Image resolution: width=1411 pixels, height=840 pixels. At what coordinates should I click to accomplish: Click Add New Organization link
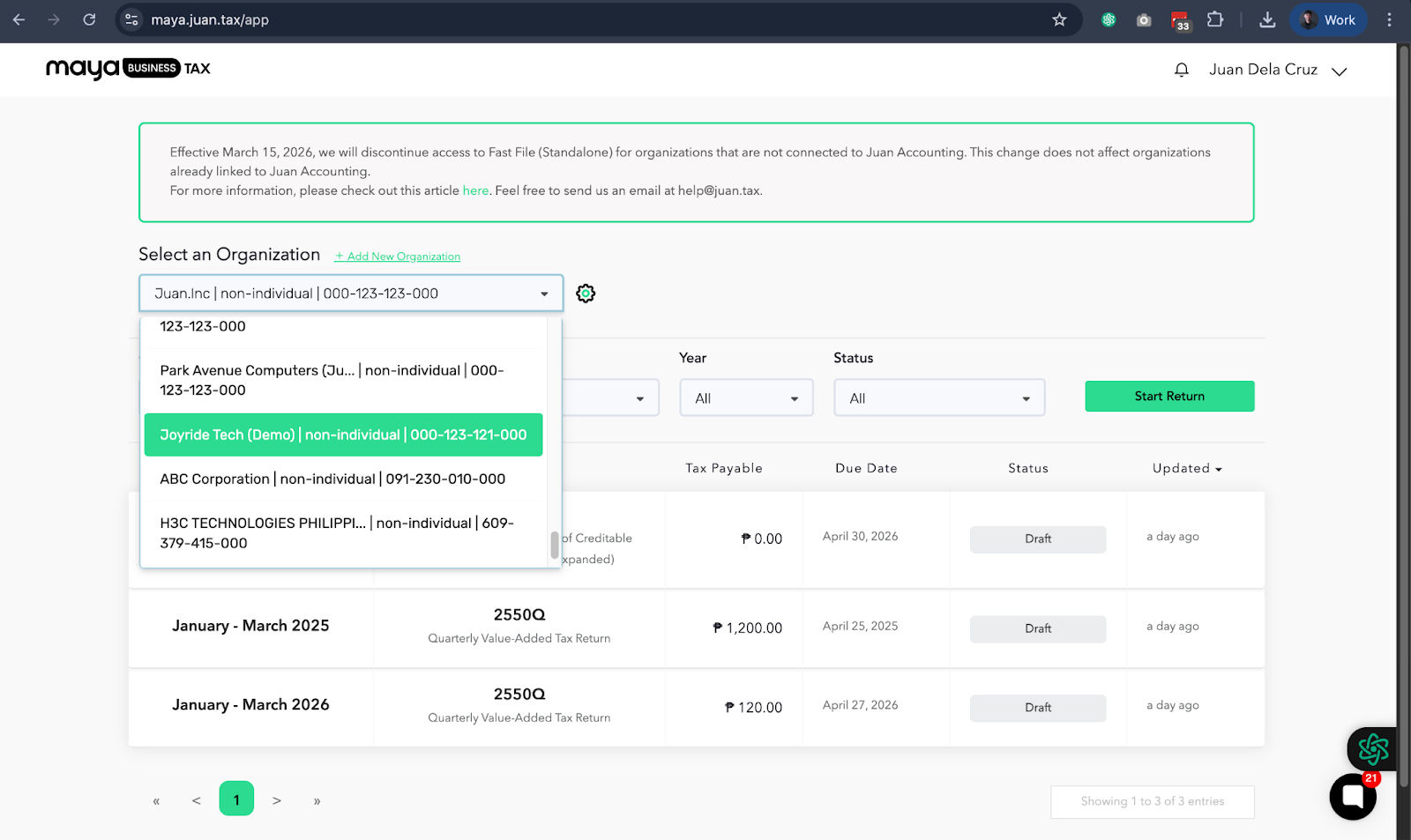(x=398, y=256)
